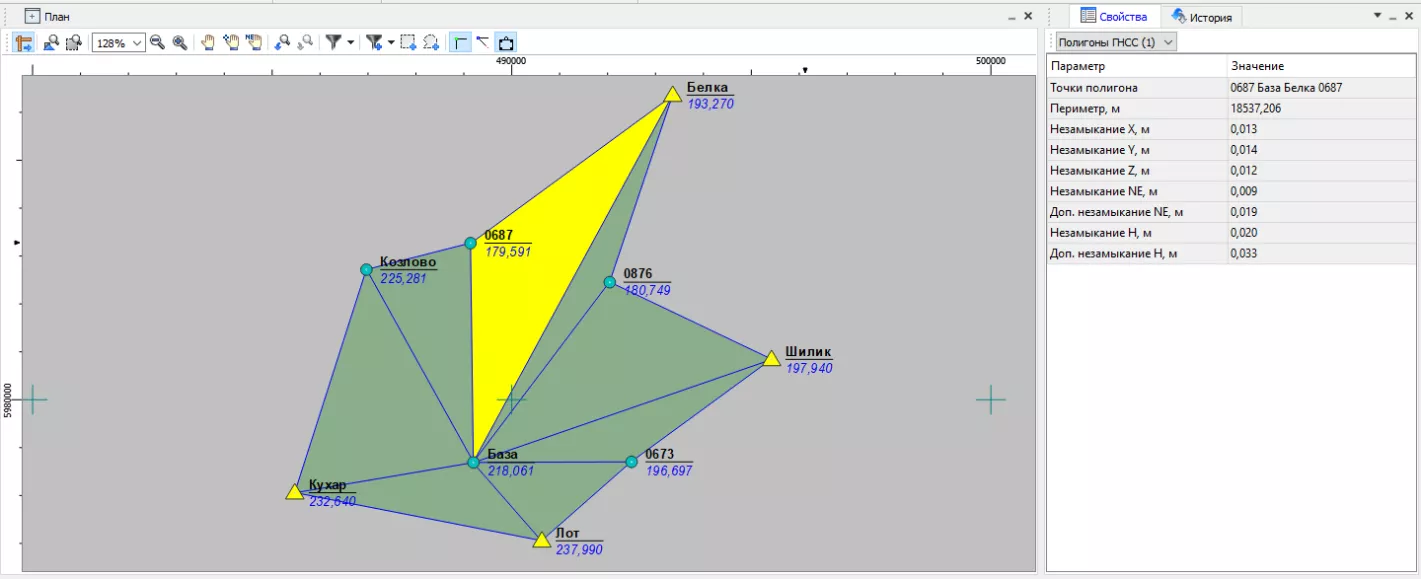
Task: Click the zoom in magnifier icon
Action: pyautogui.click(x=180, y=43)
